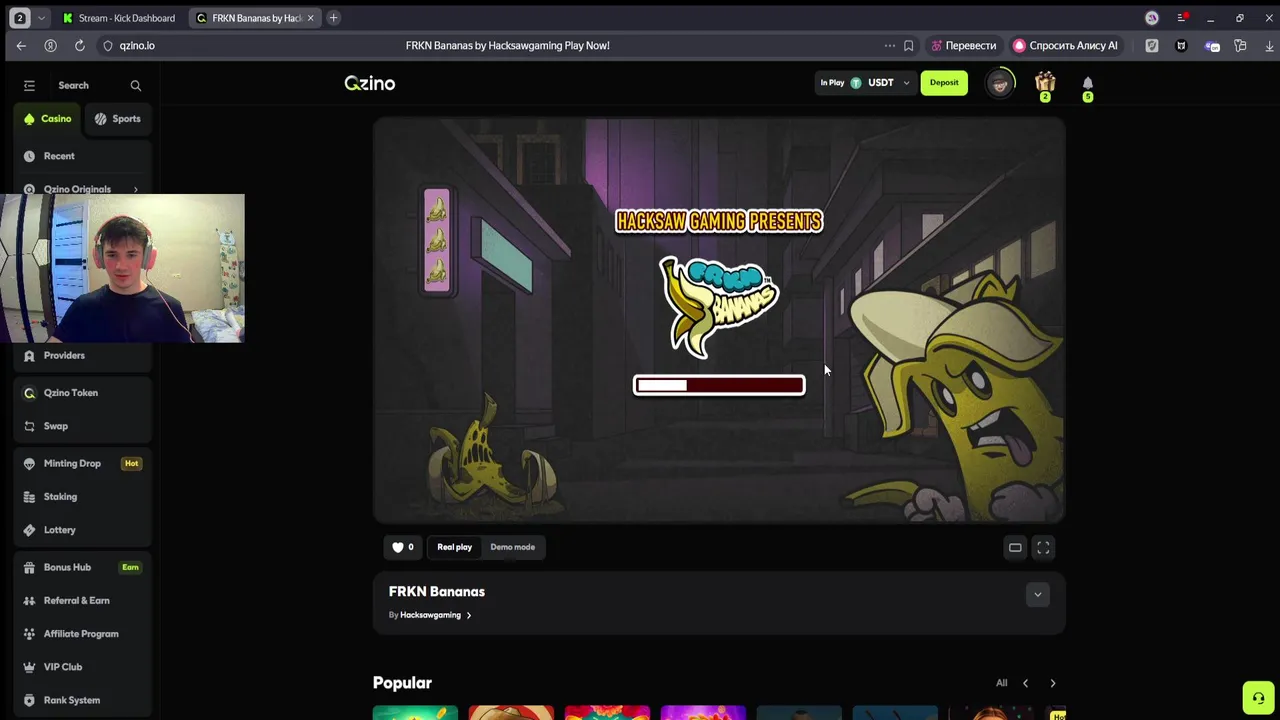Reload the browser page
This screenshot has width=1280, height=720.
(79, 45)
